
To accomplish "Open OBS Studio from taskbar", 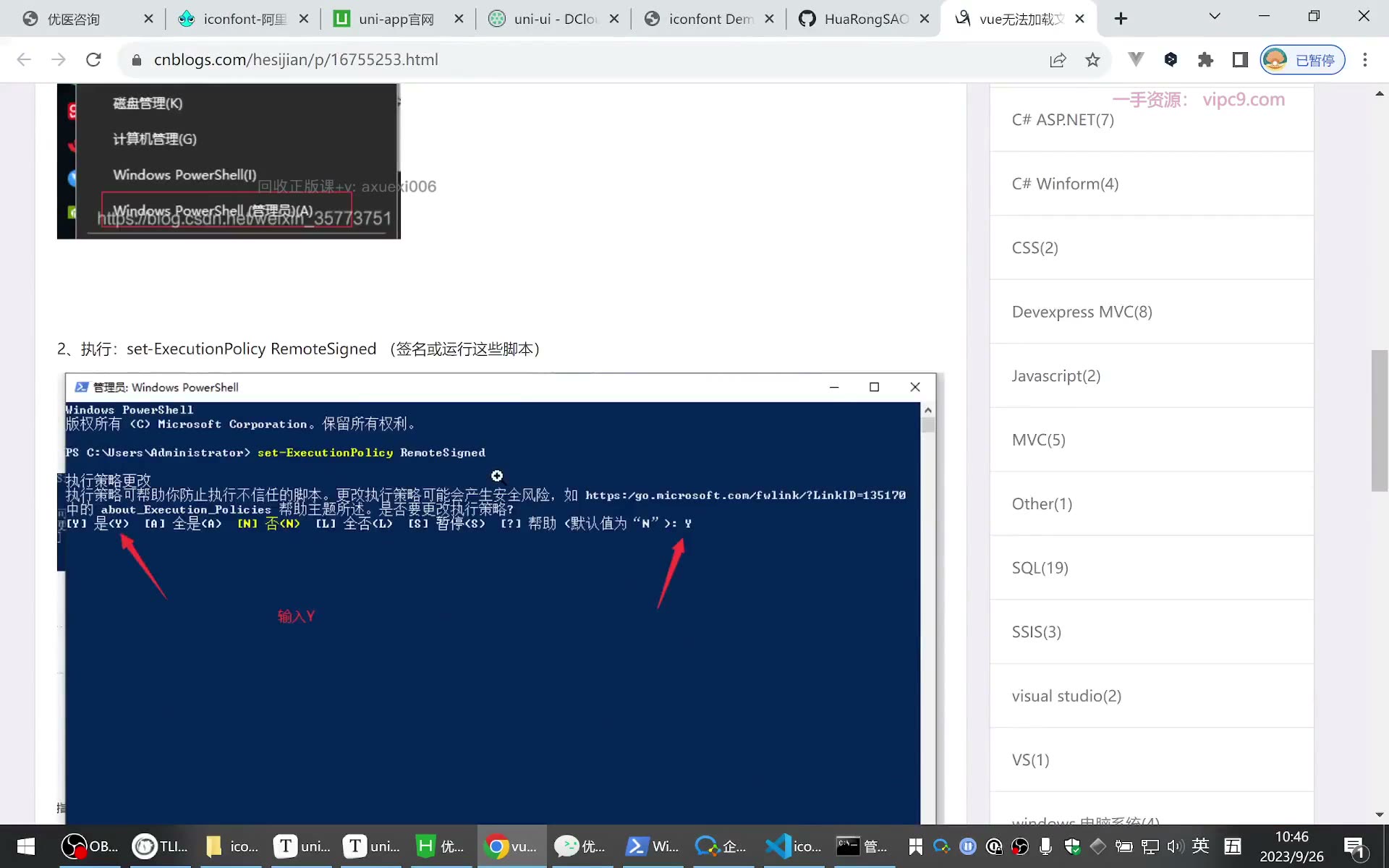I will point(88,846).
